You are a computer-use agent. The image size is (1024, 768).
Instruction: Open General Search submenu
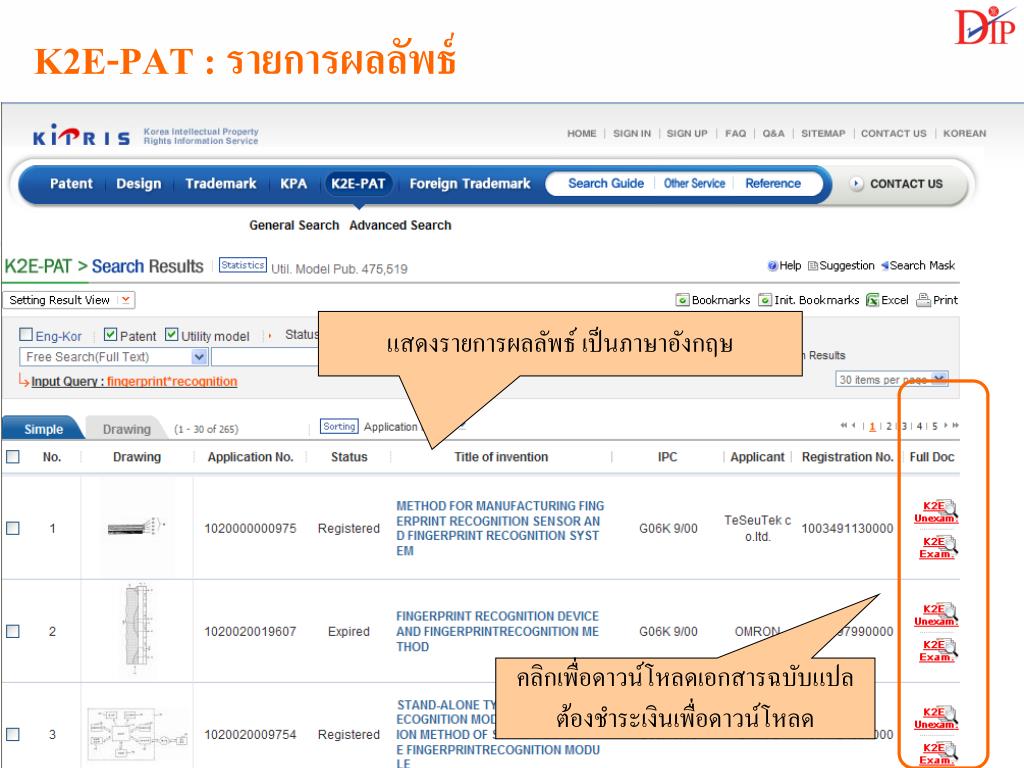(294, 225)
